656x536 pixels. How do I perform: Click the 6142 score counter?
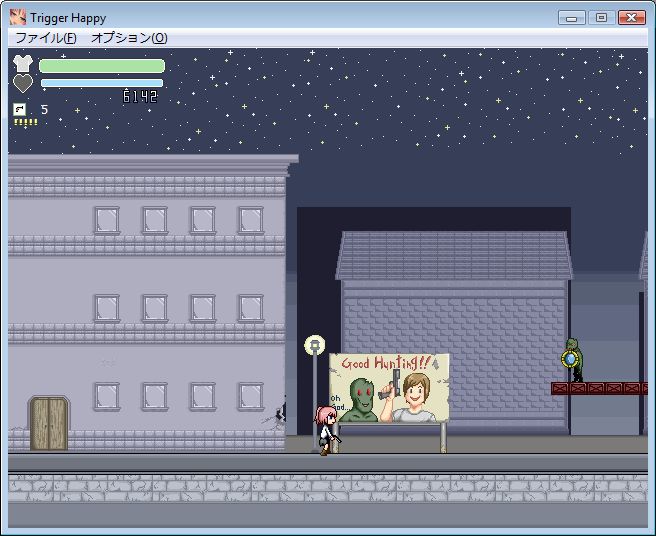pyautogui.click(x=139, y=97)
